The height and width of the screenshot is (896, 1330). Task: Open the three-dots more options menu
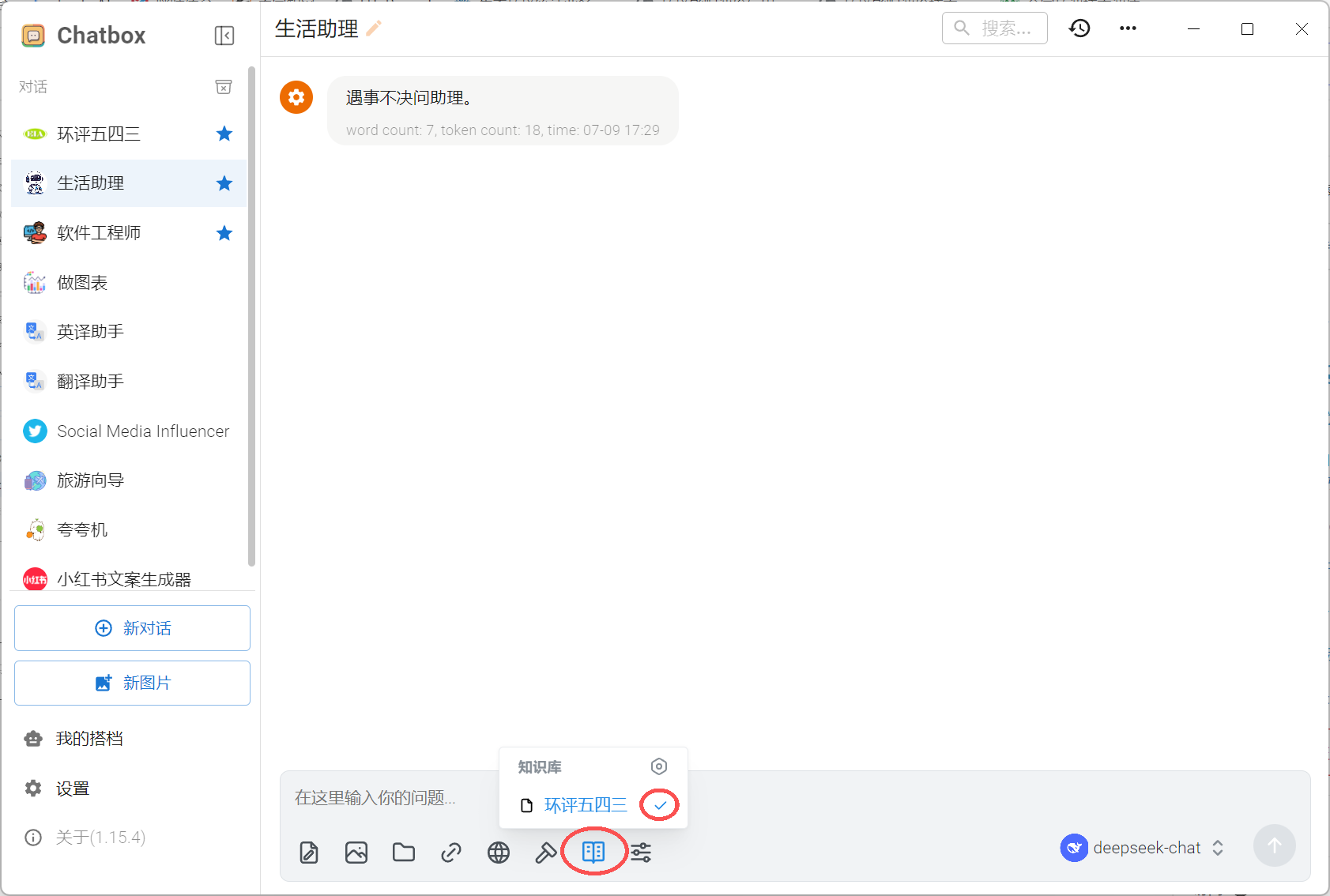pos(1128,28)
